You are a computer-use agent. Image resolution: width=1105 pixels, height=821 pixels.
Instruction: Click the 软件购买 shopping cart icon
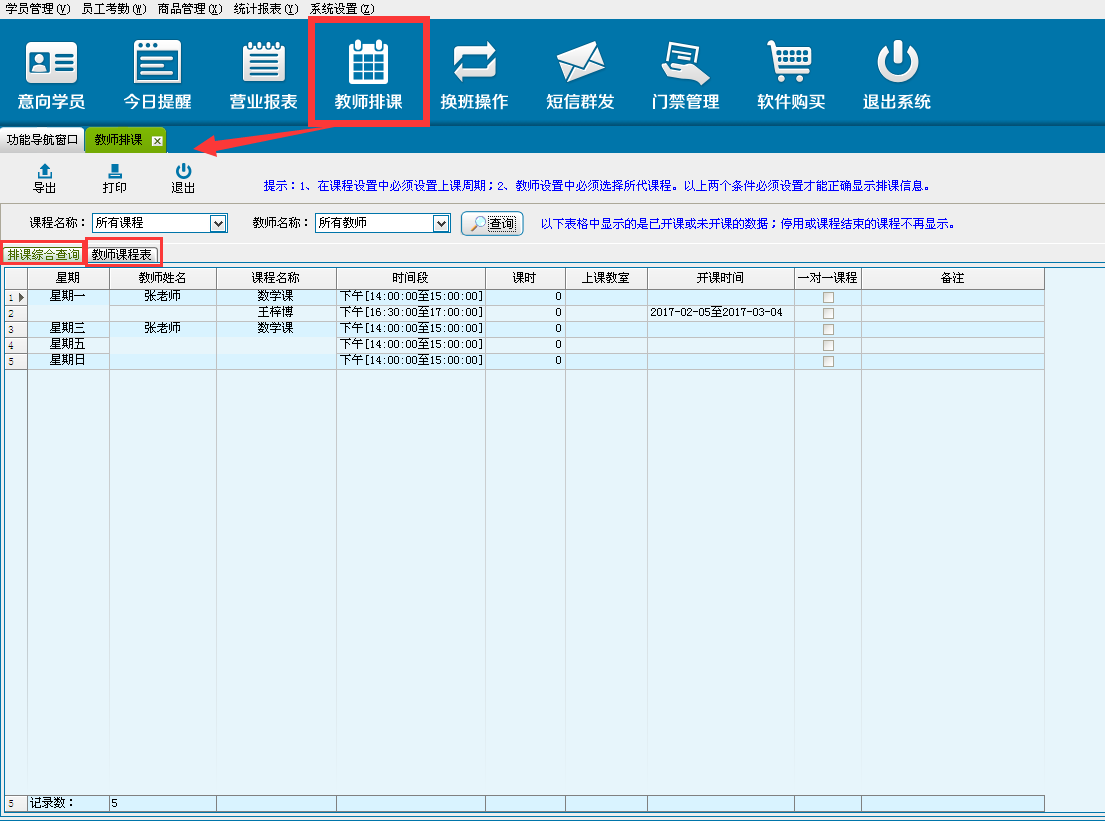(x=791, y=63)
